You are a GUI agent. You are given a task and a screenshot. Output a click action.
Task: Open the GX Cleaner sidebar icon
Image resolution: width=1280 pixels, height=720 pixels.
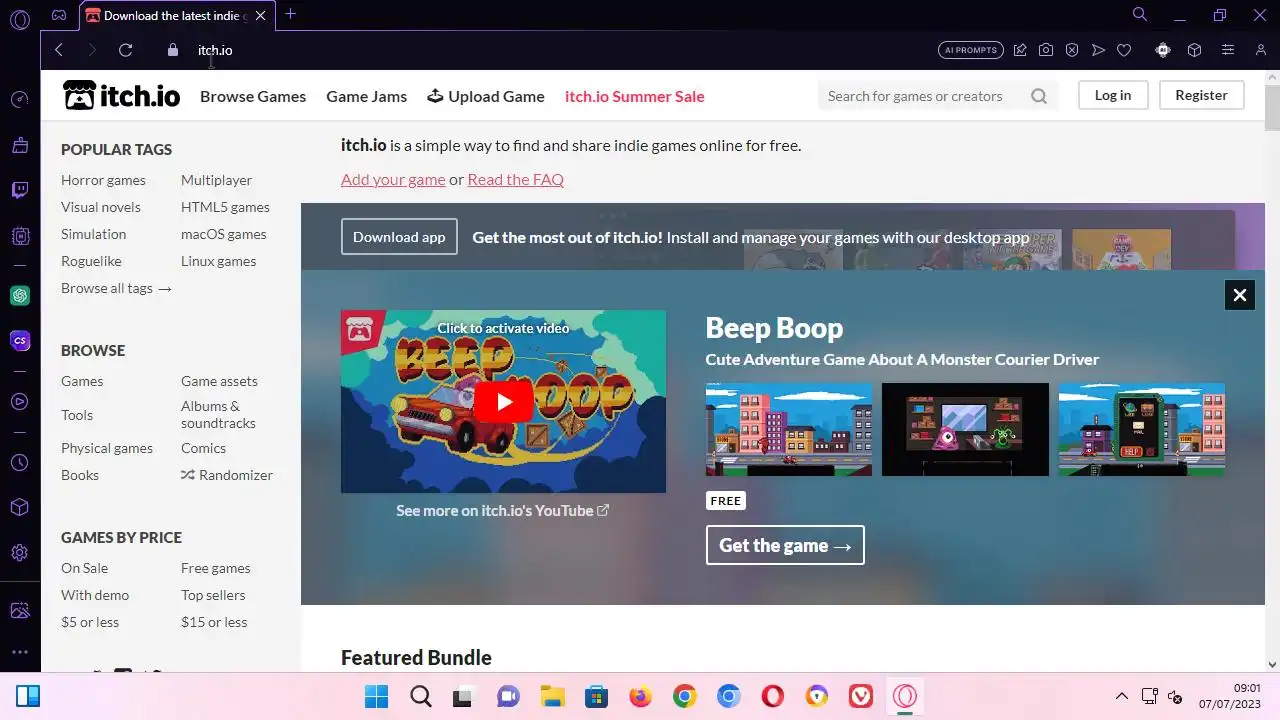pyautogui.click(x=20, y=145)
